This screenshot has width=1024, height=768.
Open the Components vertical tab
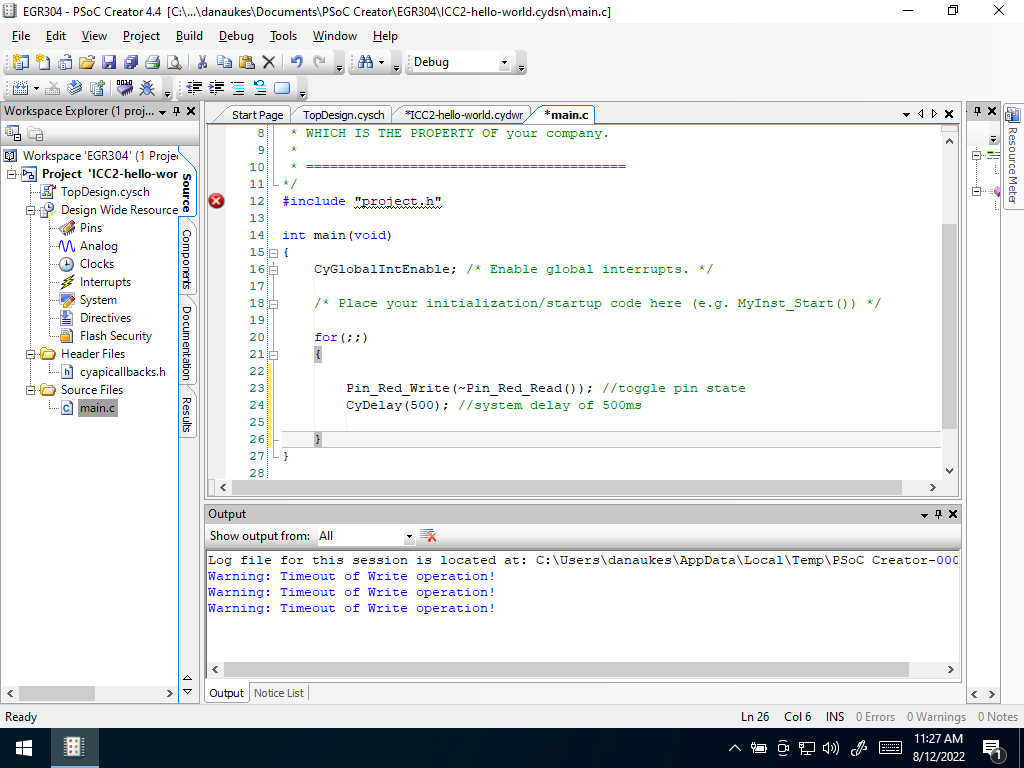187,259
